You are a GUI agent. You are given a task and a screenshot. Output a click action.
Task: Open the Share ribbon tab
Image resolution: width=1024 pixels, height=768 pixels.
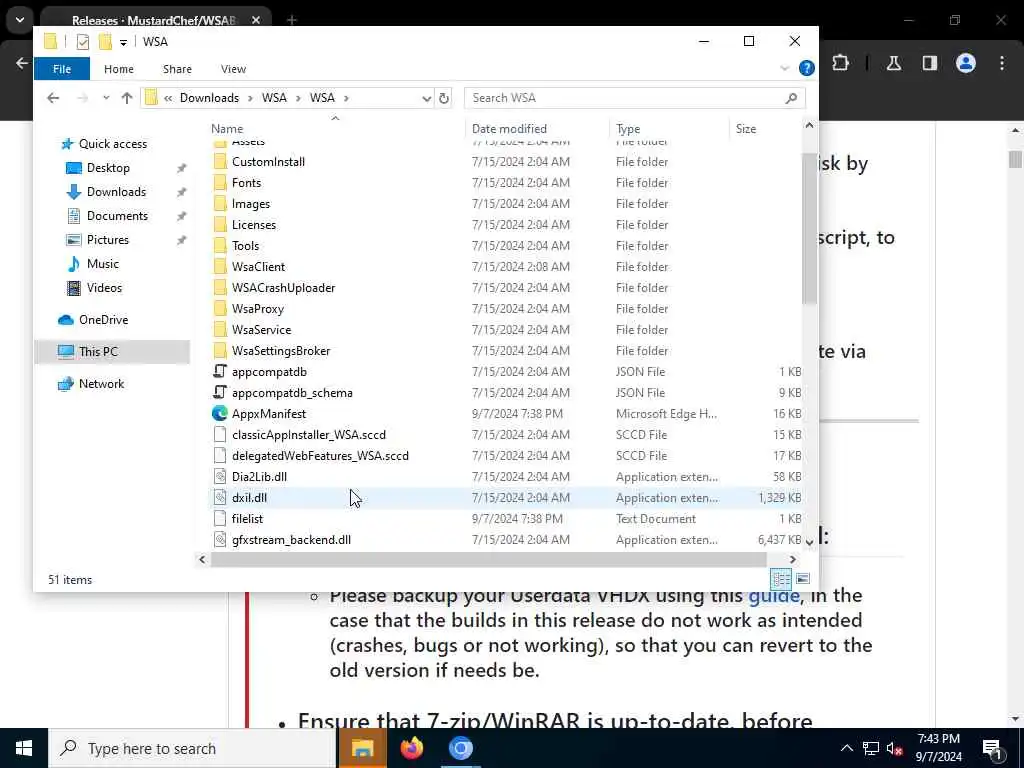point(177,69)
